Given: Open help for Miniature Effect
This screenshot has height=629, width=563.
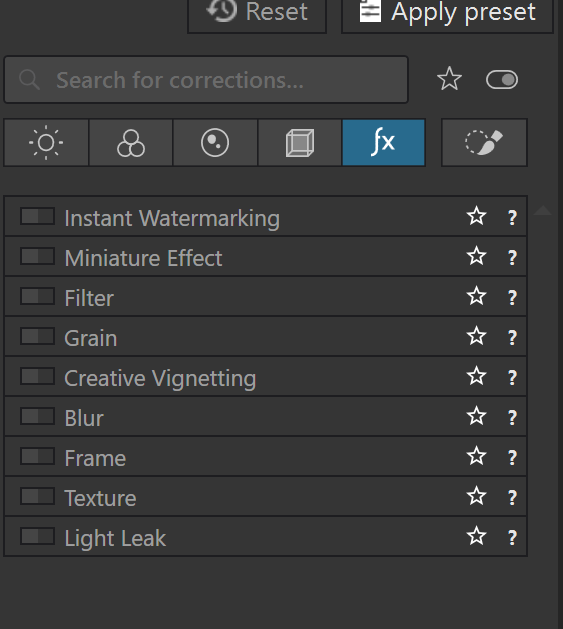Looking at the screenshot, I should click(512, 257).
